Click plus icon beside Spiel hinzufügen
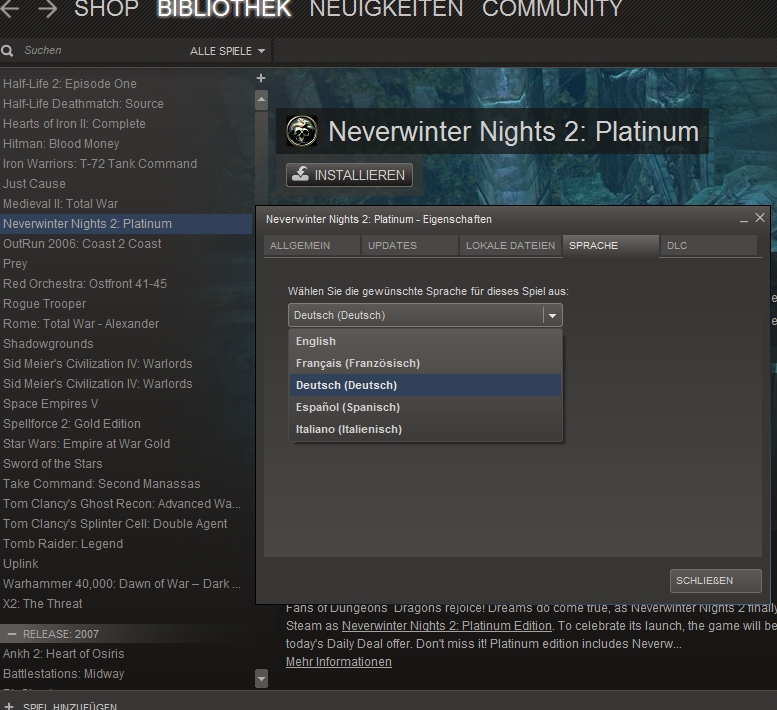This screenshot has width=777, height=710. pyautogui.click(x=8, y=706)
